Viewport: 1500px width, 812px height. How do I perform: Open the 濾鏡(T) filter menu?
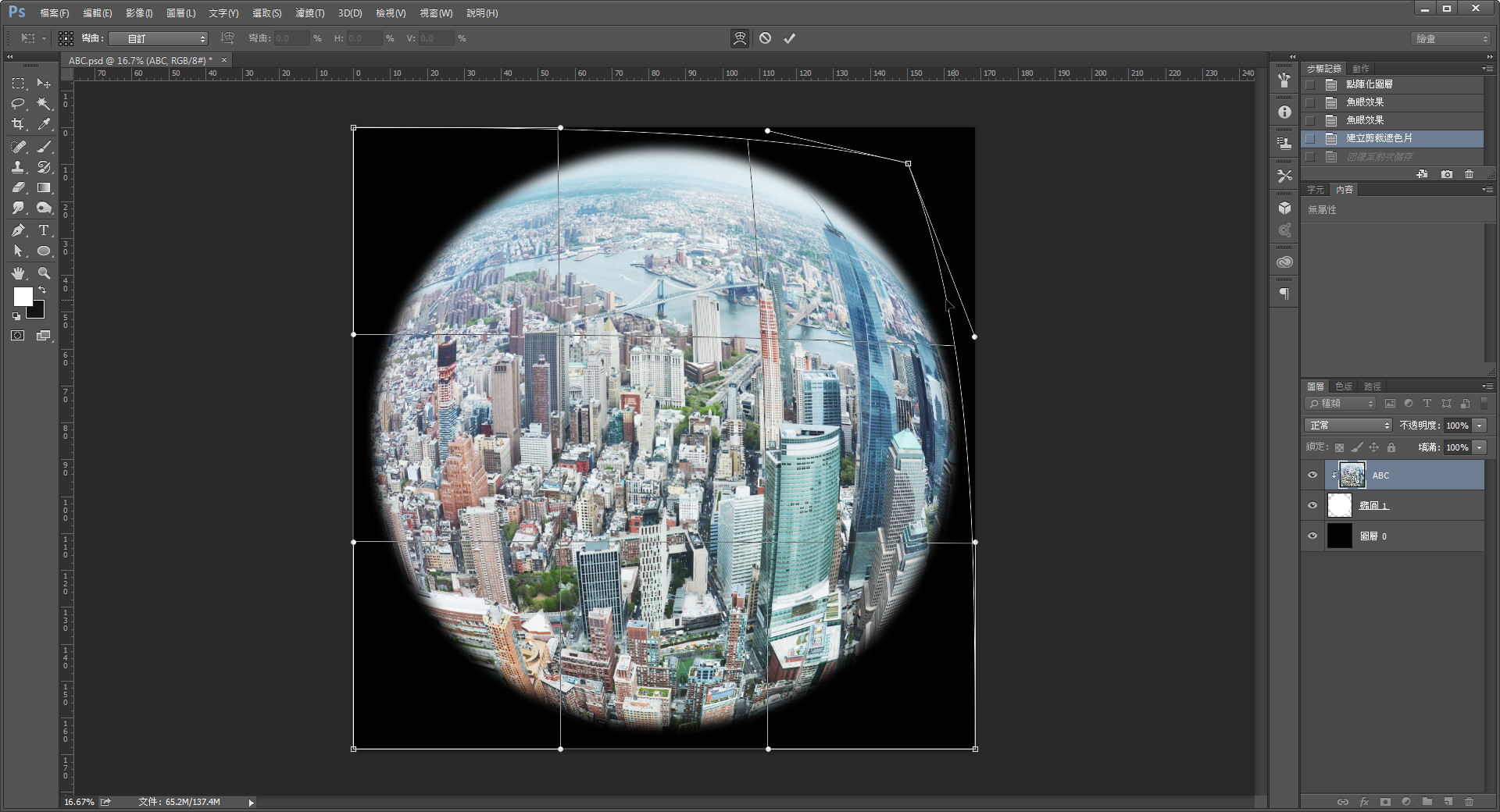point(309,13)
